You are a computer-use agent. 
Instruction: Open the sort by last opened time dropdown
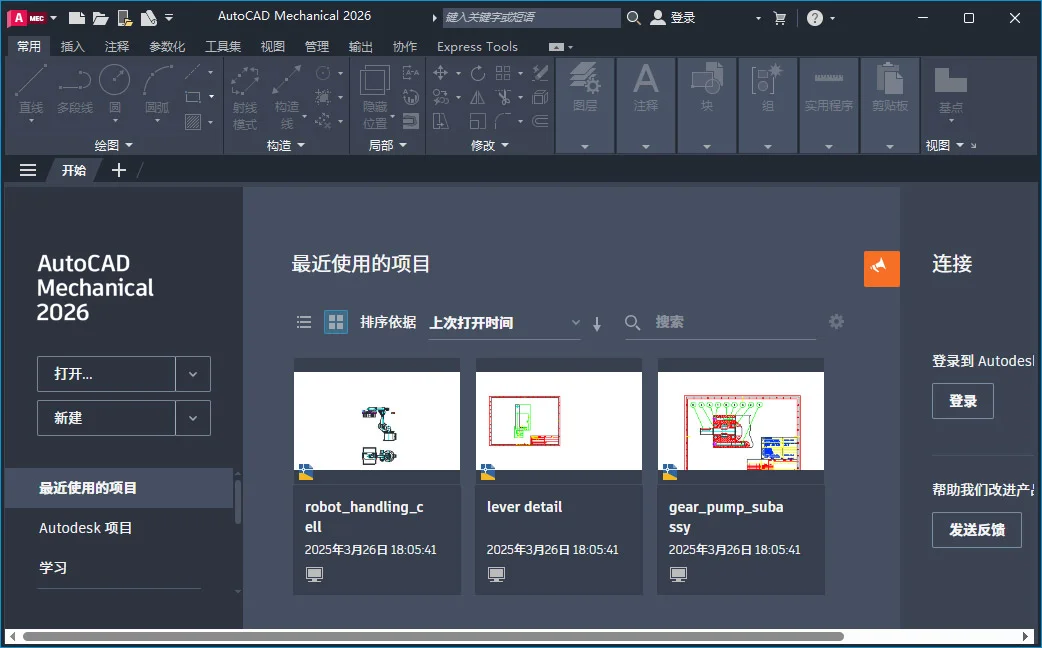click(x=504, y=323)
